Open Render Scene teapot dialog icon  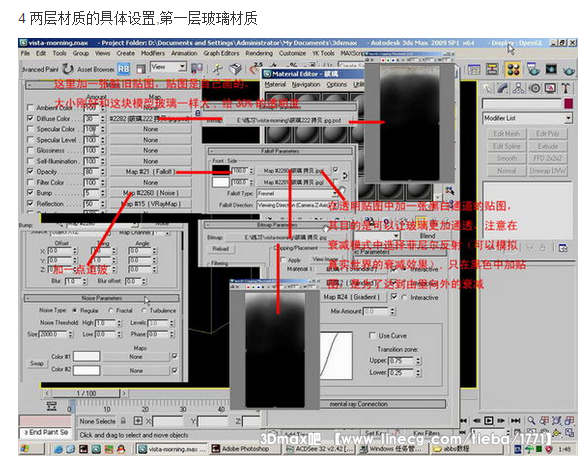click(533, 69)
